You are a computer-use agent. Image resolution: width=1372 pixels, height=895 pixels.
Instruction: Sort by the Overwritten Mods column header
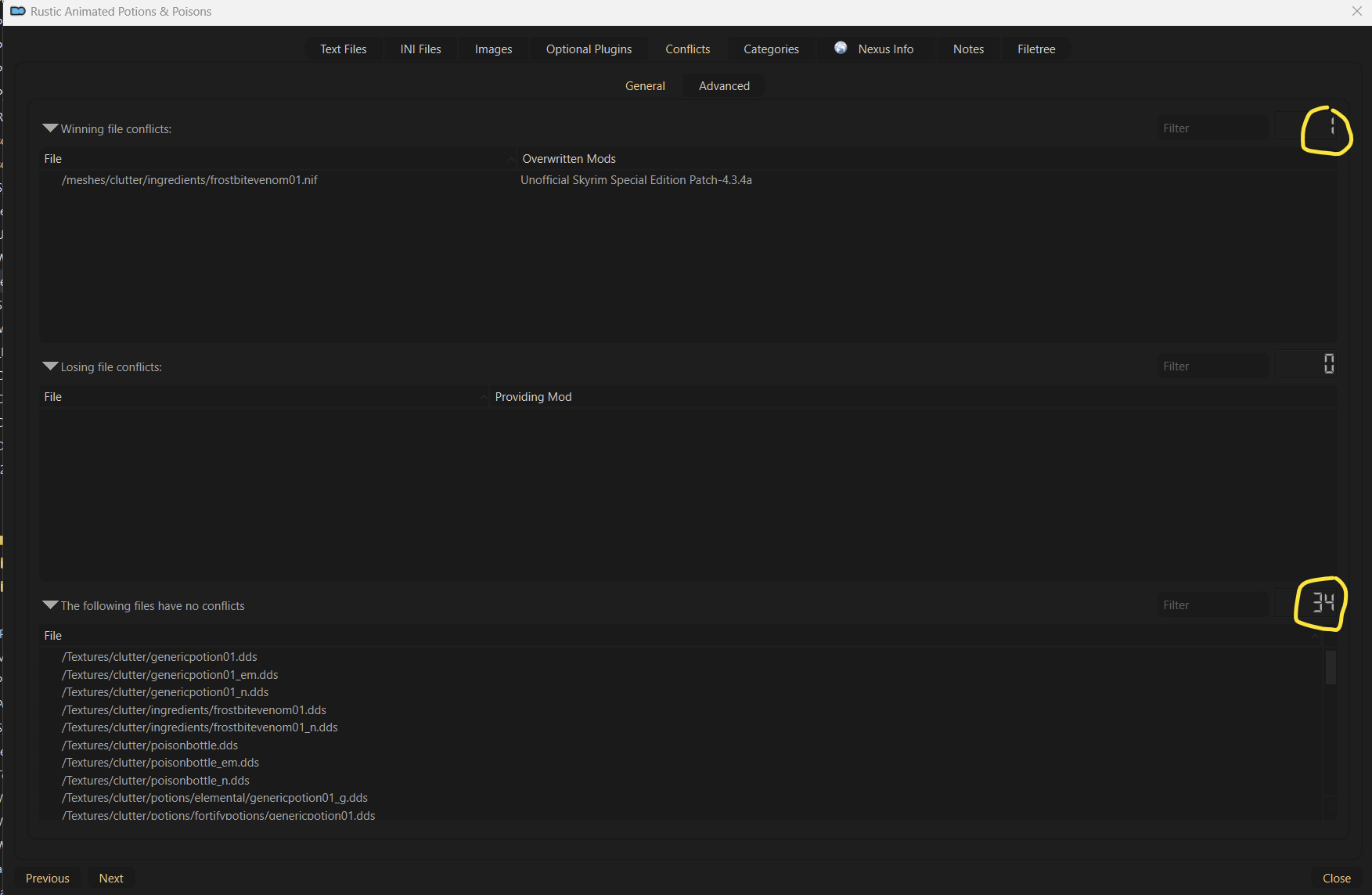click(569, 159)
